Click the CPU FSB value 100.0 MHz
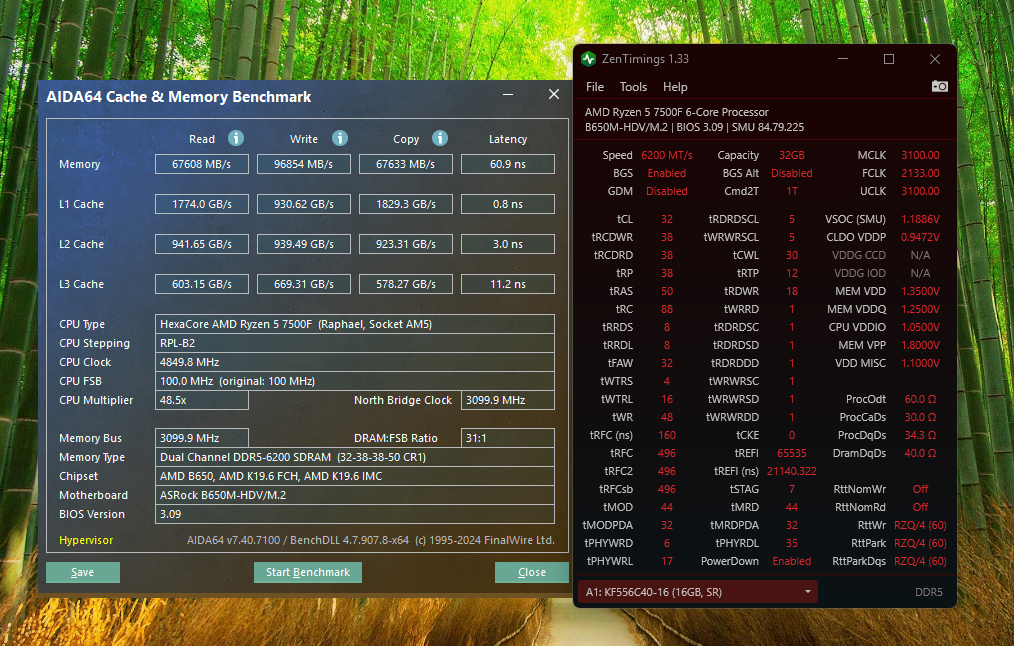Screen dimensions: 1014x646 click(x=354, y=382)
